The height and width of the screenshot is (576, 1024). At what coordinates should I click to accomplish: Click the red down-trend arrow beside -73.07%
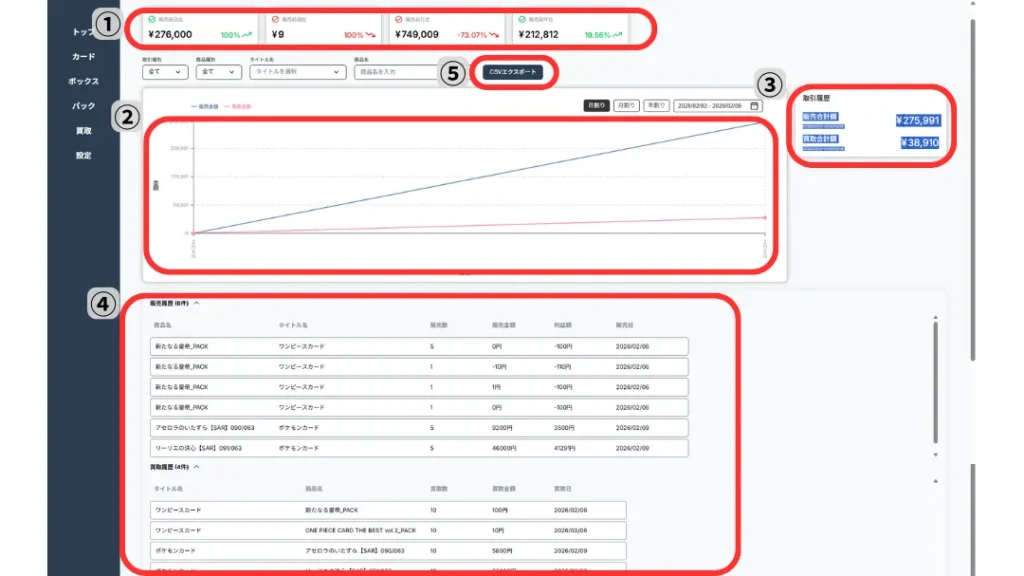pos(494,35)
